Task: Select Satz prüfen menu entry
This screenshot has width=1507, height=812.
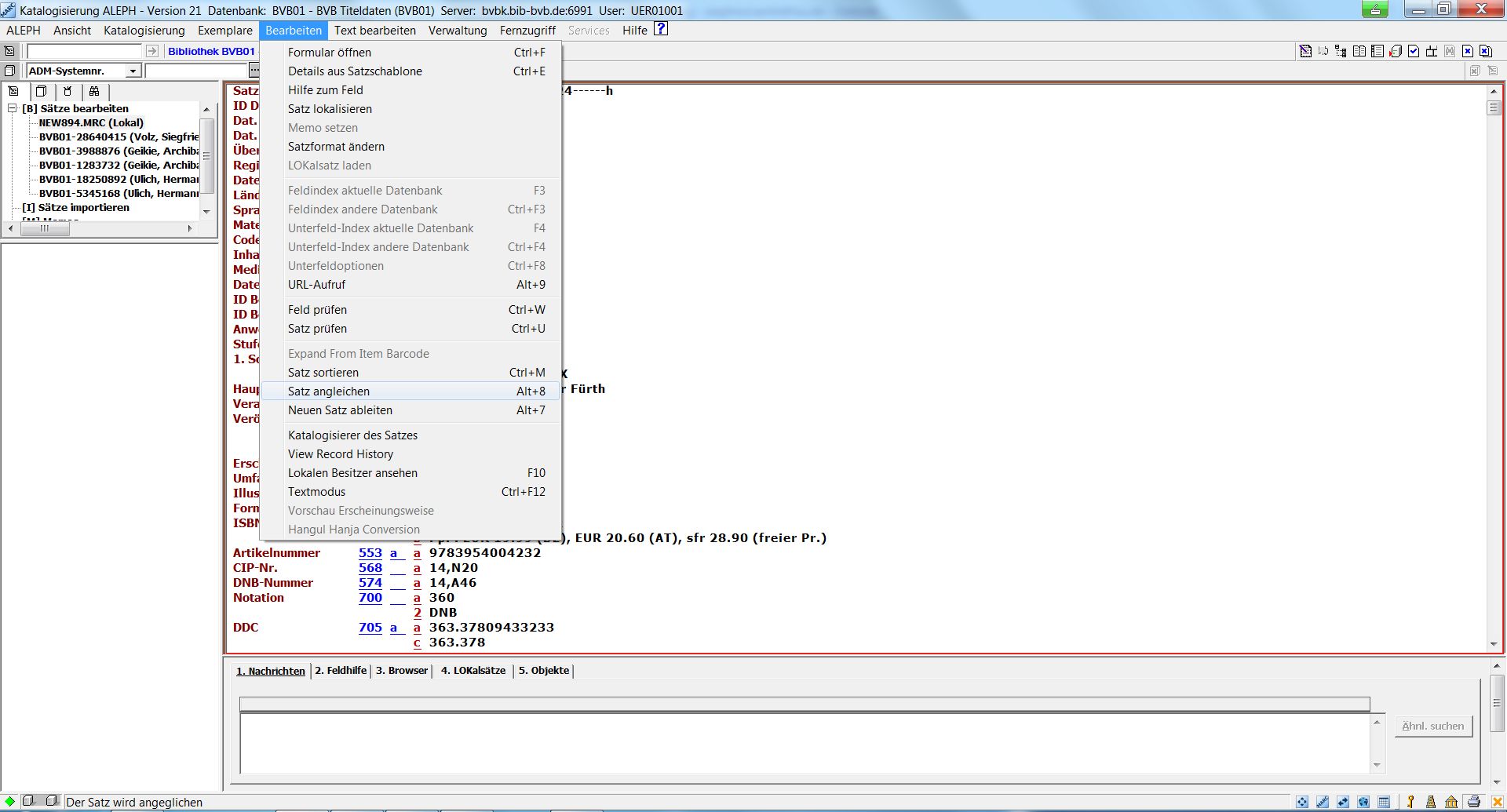Action: coord(317,328)
